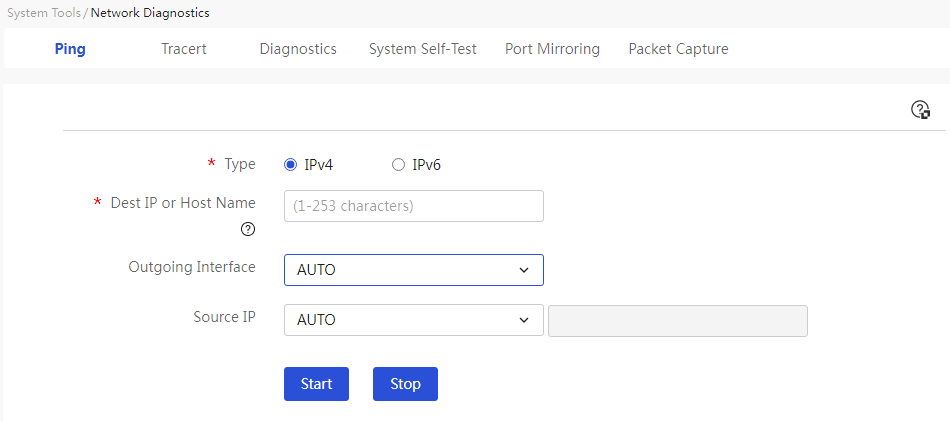Open the Port Mirroring tab
This screenshot has width=950, height=421.
point(553,49)
